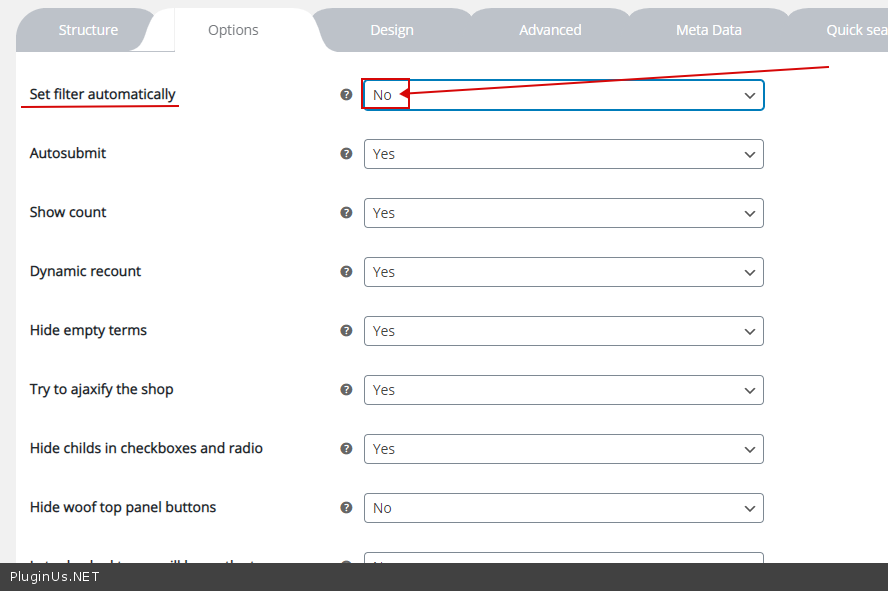Click help icon next to Show count
This screenshot has width=888, height=591.
346,213
